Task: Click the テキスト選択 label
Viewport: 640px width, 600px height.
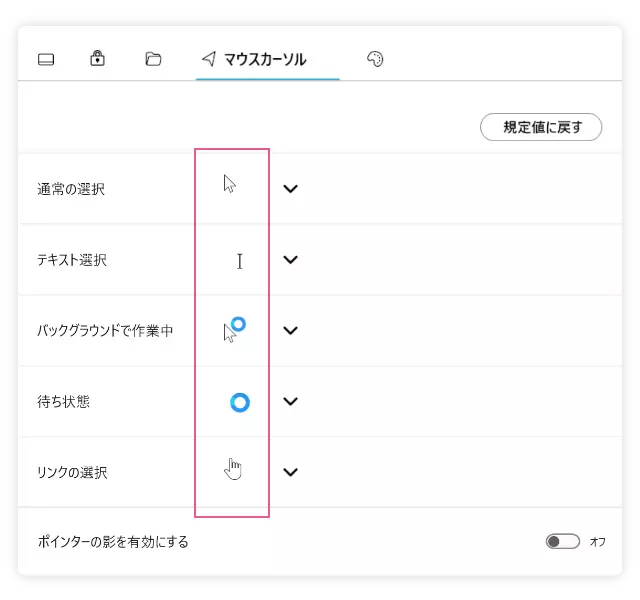Action: coord(72,260)
